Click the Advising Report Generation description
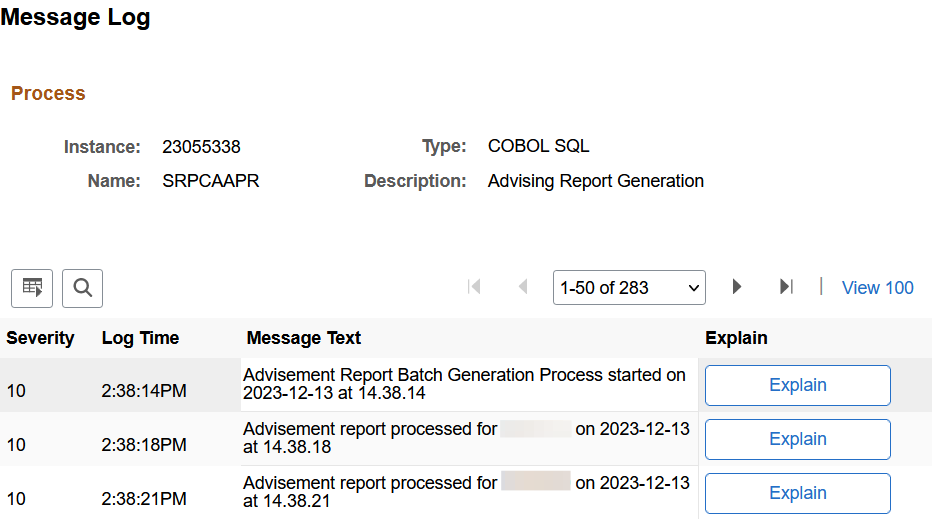Viewport: 932px width, 519px height. coord(595,181)
